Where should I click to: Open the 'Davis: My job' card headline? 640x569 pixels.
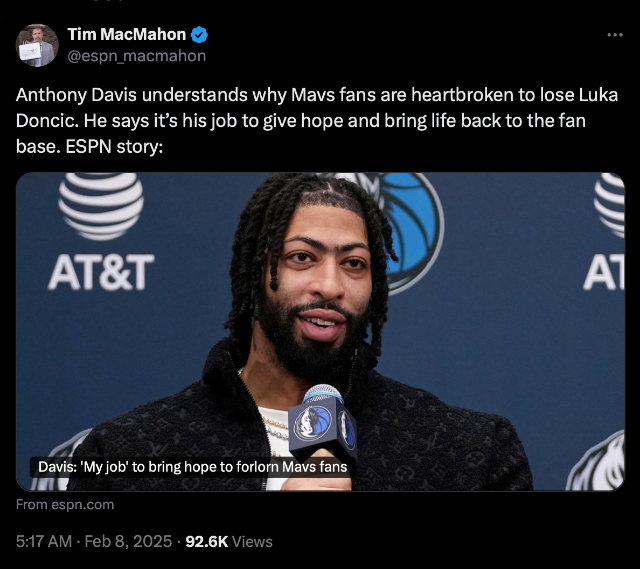point(192,467)
